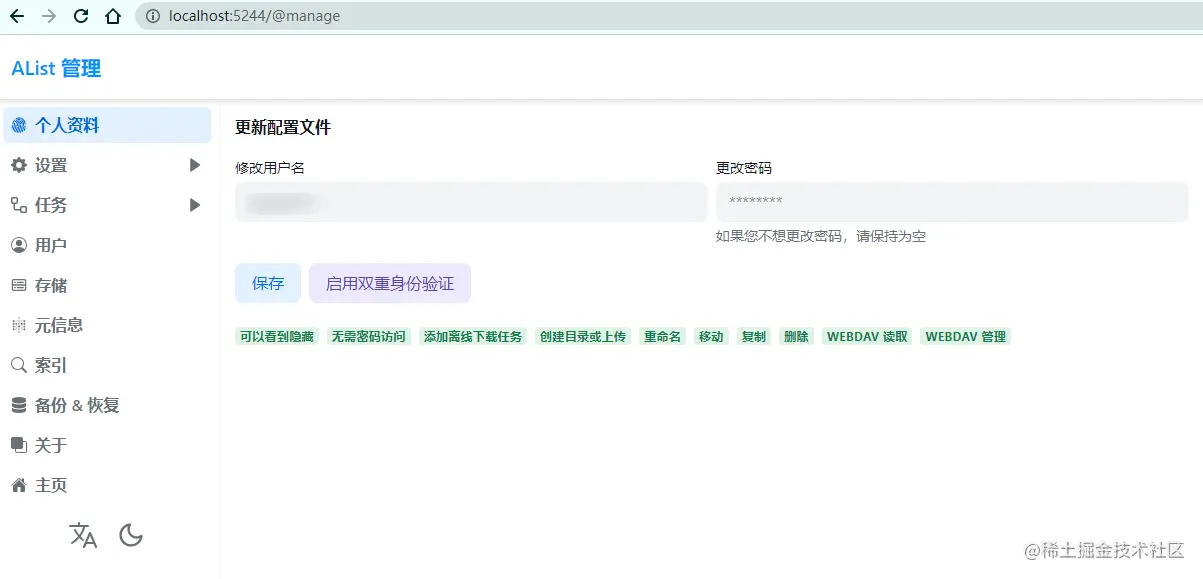Click the browser forward arrow
Screen dimensions: 1203x579
pyautogui.click(x=49, y=16)
